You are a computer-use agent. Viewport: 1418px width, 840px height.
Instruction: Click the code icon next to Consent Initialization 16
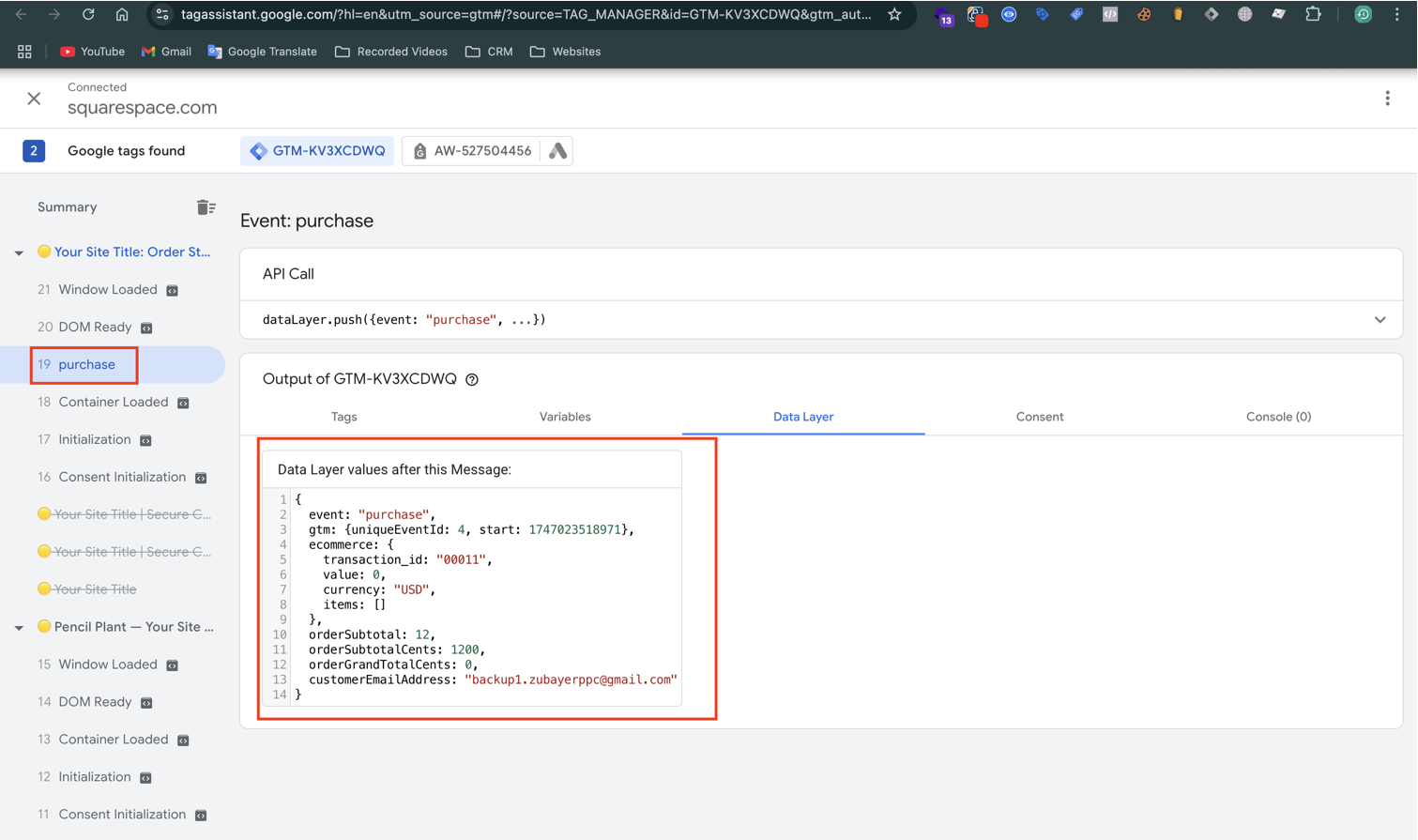tap(201, 479)
